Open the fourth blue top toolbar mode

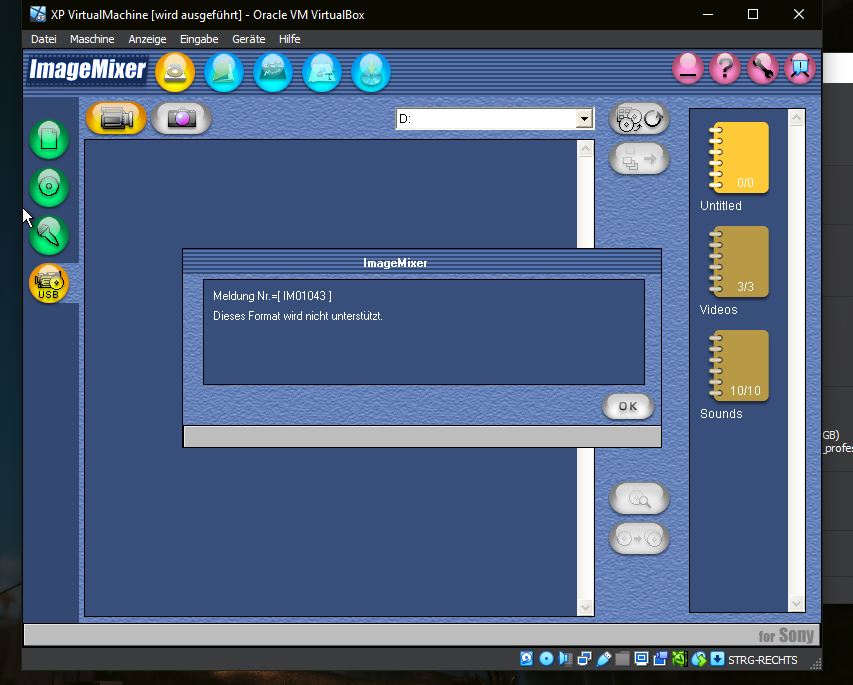click(x=322, y=72)
